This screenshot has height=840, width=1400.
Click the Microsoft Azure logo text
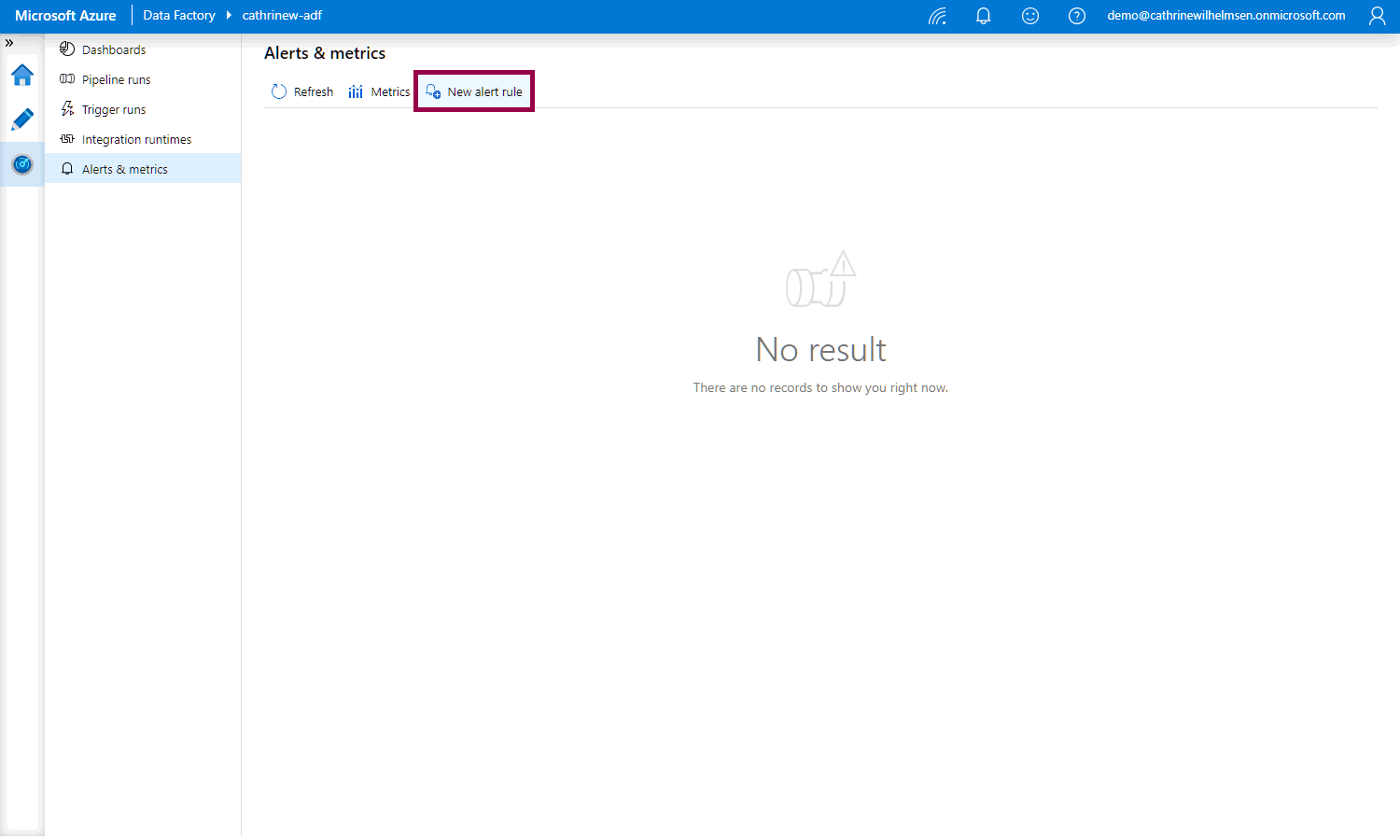65,16
